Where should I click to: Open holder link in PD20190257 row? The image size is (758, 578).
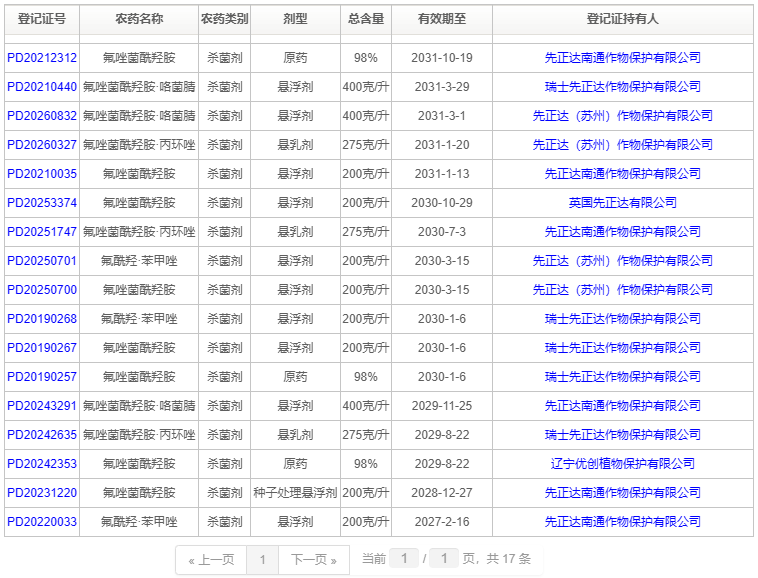tap(623, 377)
